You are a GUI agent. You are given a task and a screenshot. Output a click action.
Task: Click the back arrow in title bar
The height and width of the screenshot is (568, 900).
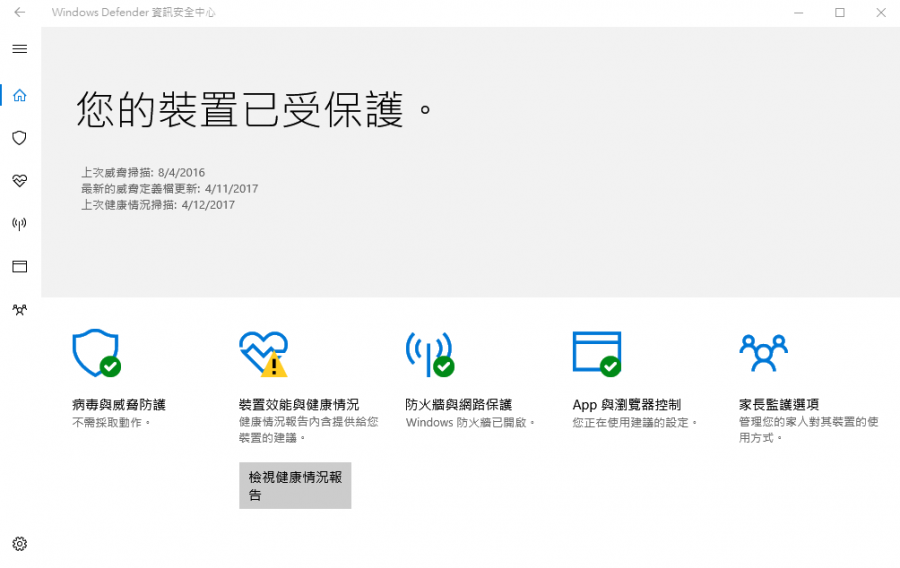pyautogui.click(x=20, y=13)
